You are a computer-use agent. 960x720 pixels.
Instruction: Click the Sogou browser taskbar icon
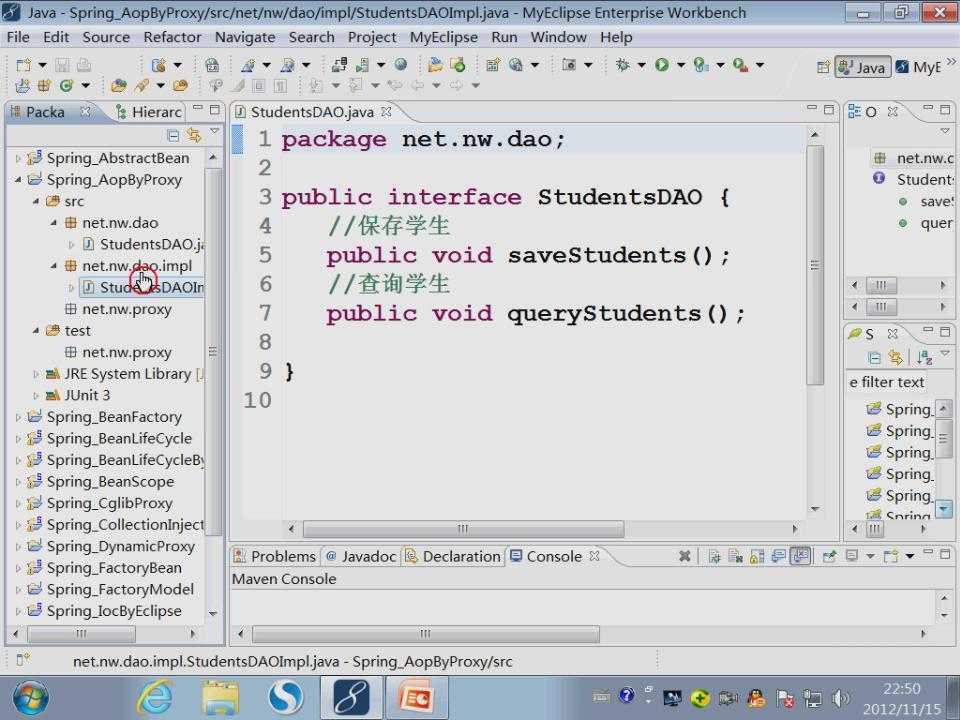[285, 699]
